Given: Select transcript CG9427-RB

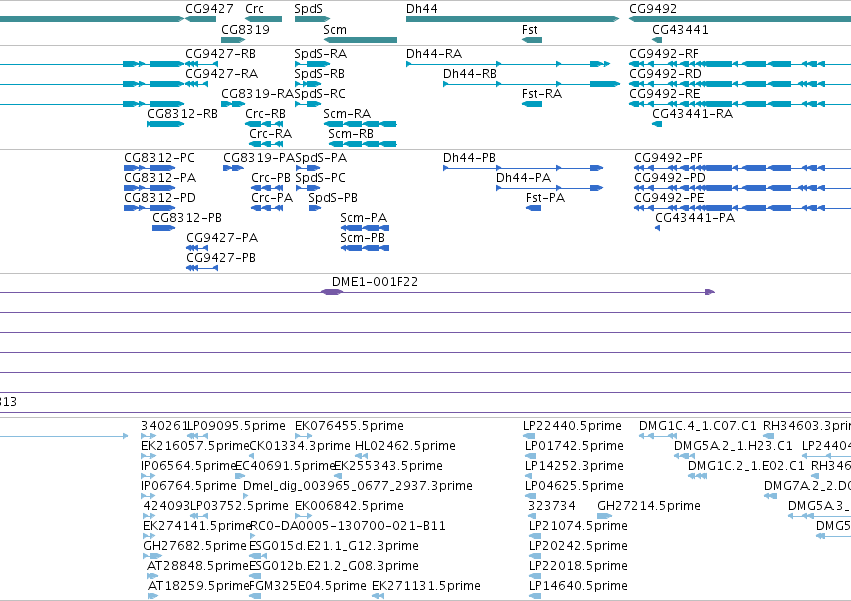Looking at the screenshot, I should (x=201, y=64).
